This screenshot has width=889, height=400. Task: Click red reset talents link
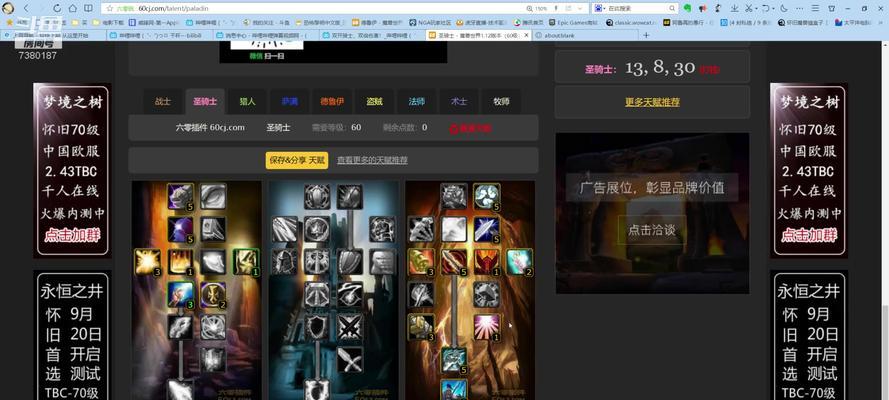(470, 129)
